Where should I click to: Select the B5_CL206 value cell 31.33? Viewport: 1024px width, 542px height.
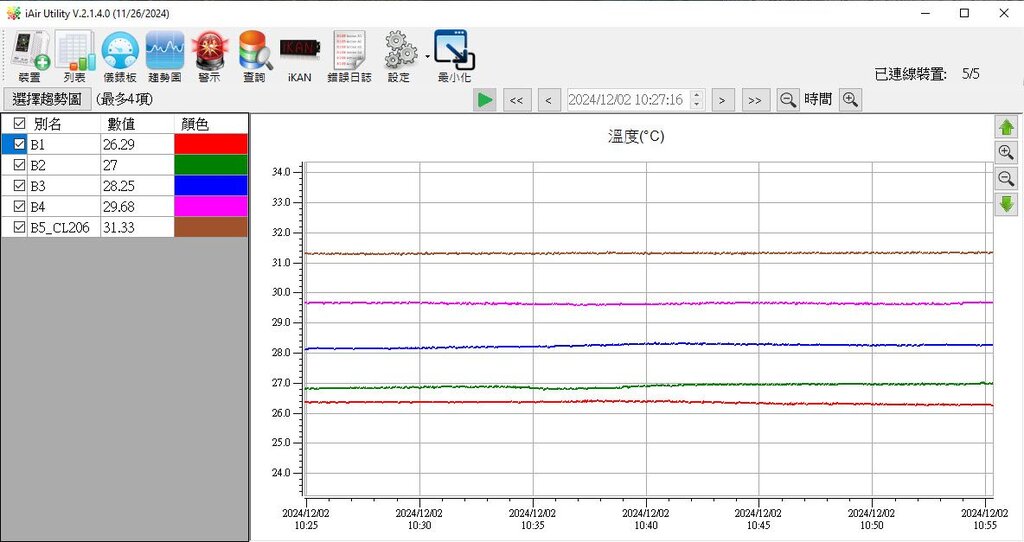click(137, 227)
